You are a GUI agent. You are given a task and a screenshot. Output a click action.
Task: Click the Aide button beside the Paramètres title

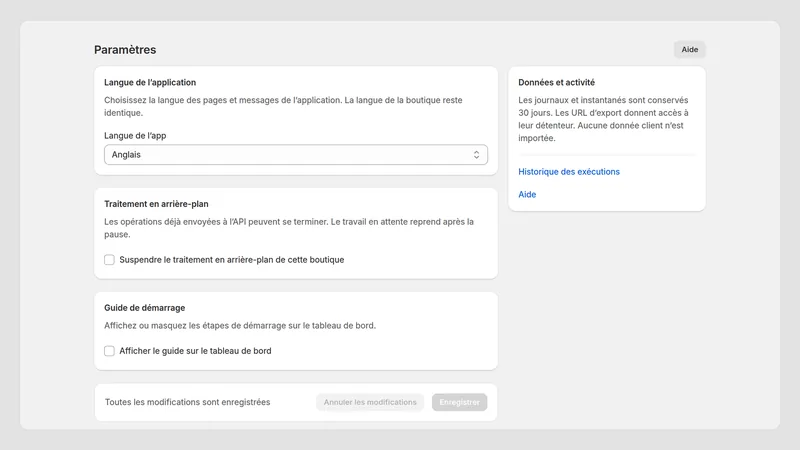689,49
